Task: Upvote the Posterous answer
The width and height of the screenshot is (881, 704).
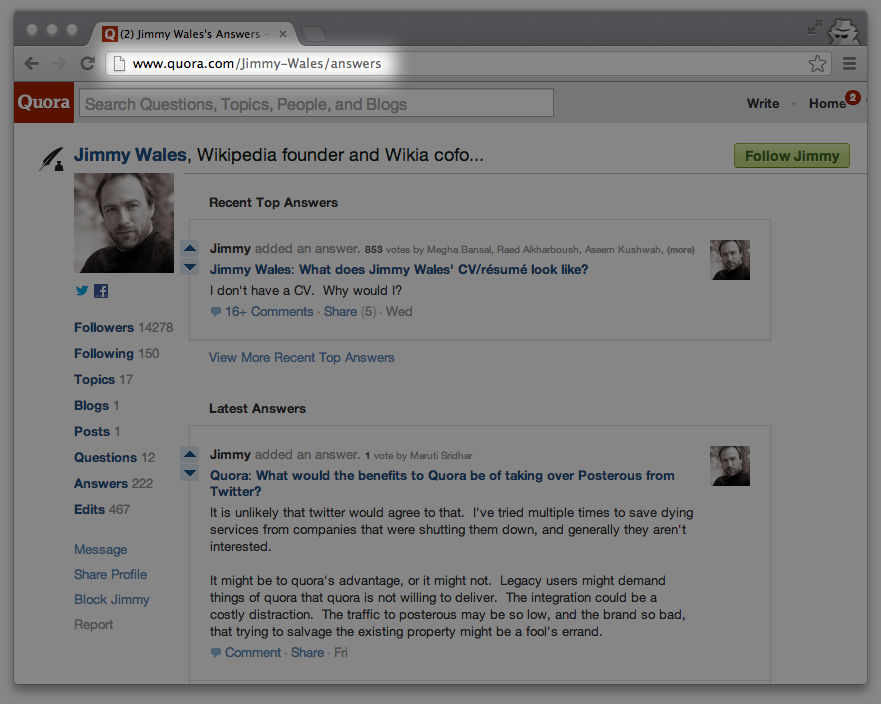Action: coord(190,454)
